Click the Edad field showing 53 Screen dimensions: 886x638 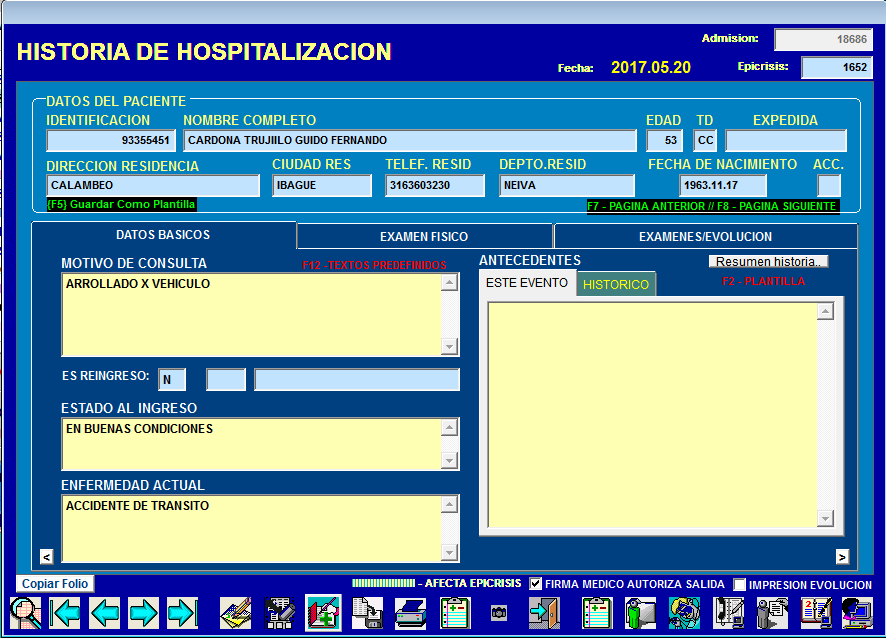(x=664, y=141)
